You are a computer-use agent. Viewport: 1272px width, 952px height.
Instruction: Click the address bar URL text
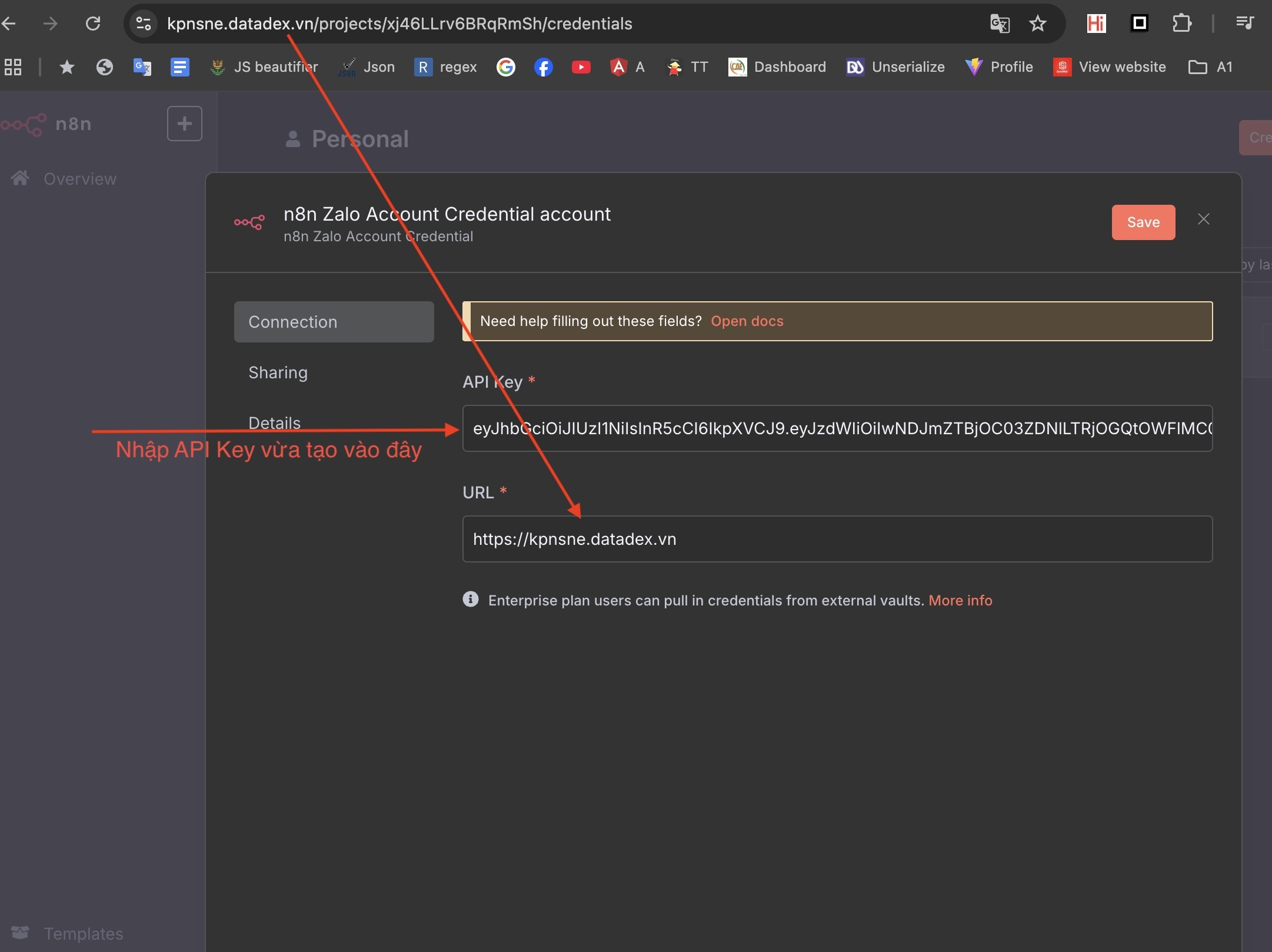coord(399,24)
